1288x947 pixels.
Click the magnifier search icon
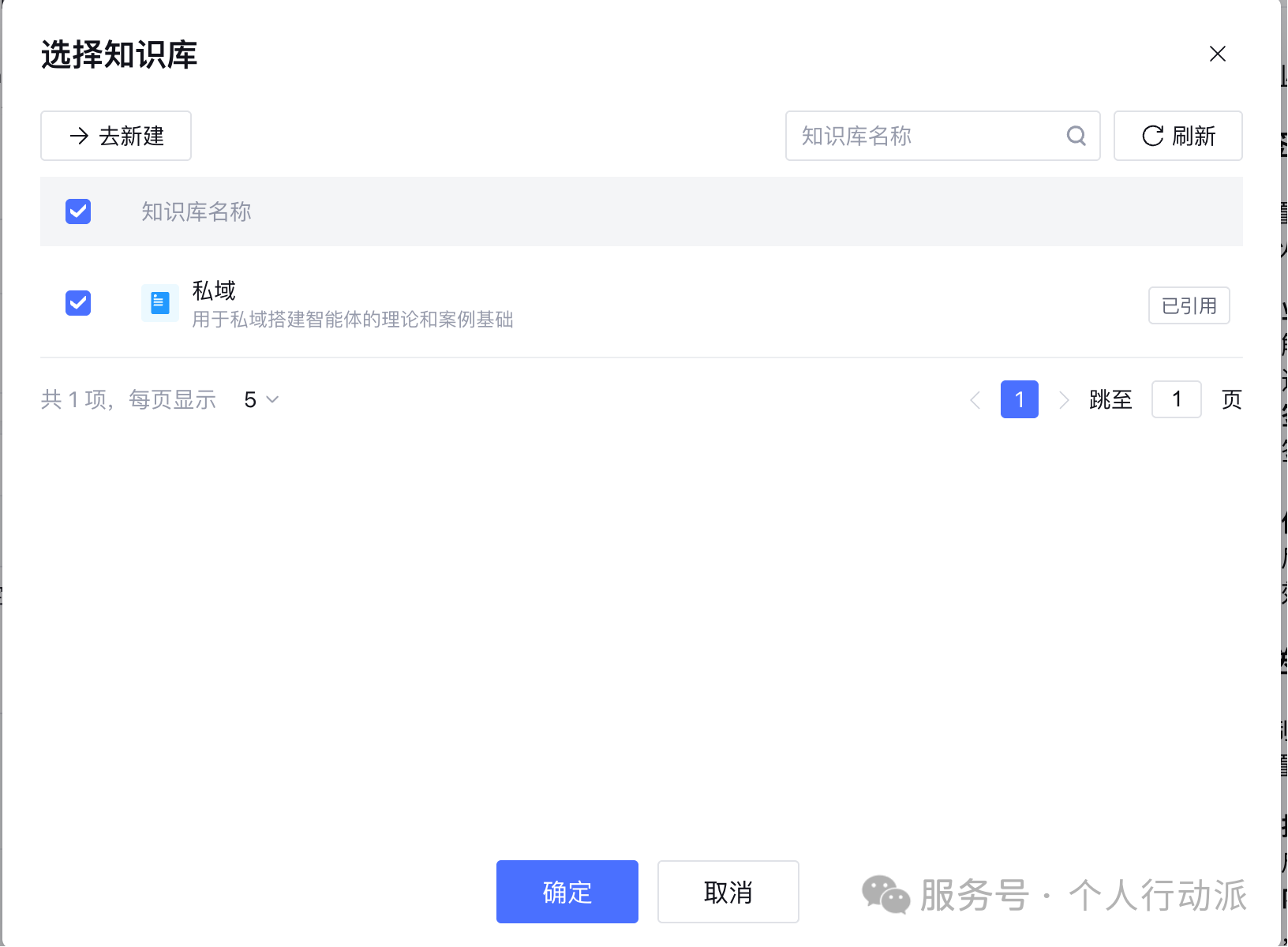(x=1076, y=136)
